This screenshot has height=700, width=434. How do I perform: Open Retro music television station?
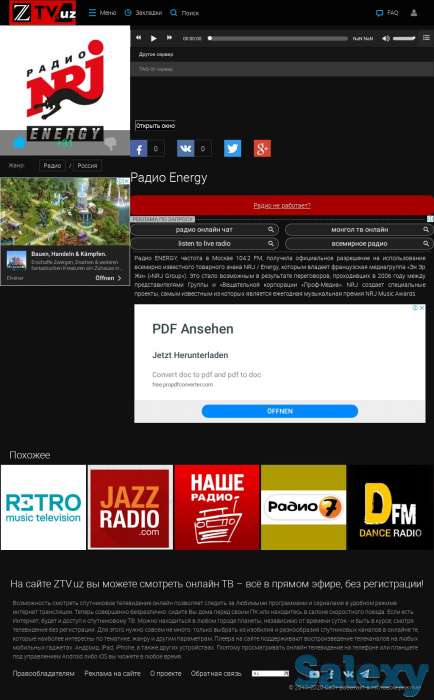[43, 508]
